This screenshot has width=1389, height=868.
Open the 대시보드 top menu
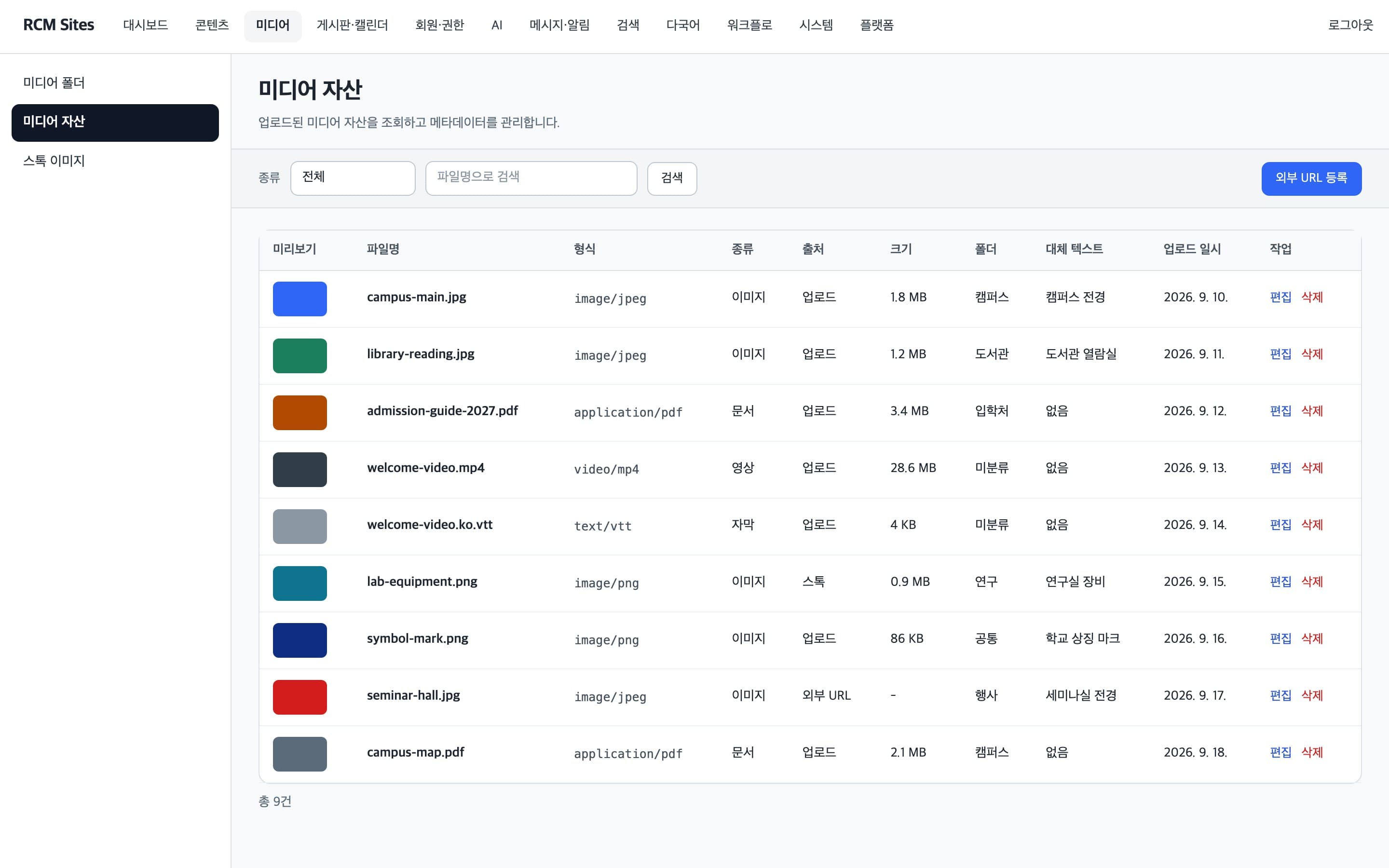pos(145,25)
